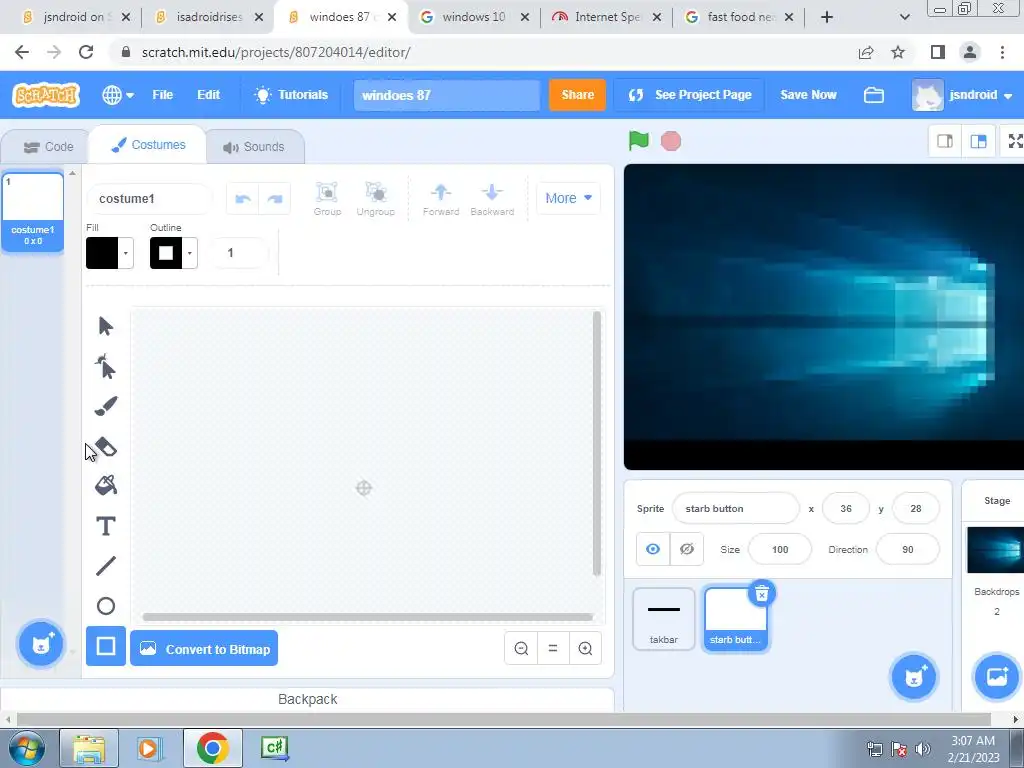
Task: Open jsndroid account menu
Action: (x=963, y=95)
